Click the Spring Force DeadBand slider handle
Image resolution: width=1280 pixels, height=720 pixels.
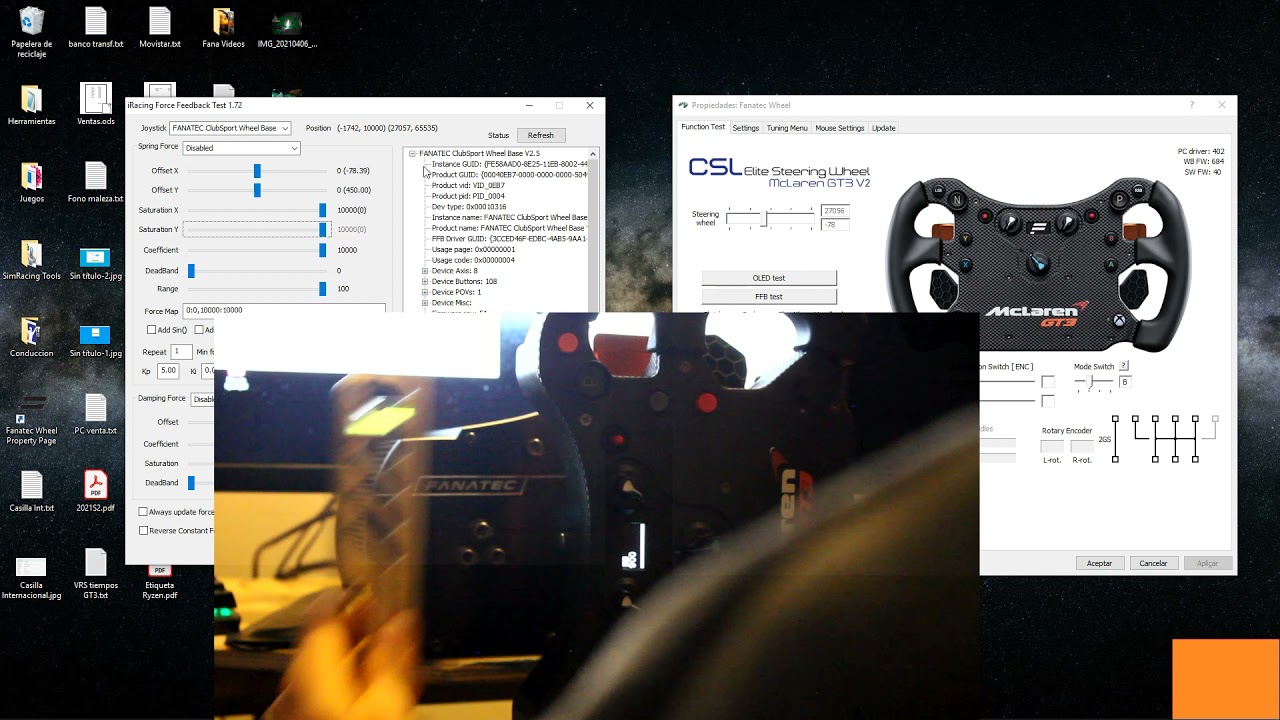(x=191, y=270)
